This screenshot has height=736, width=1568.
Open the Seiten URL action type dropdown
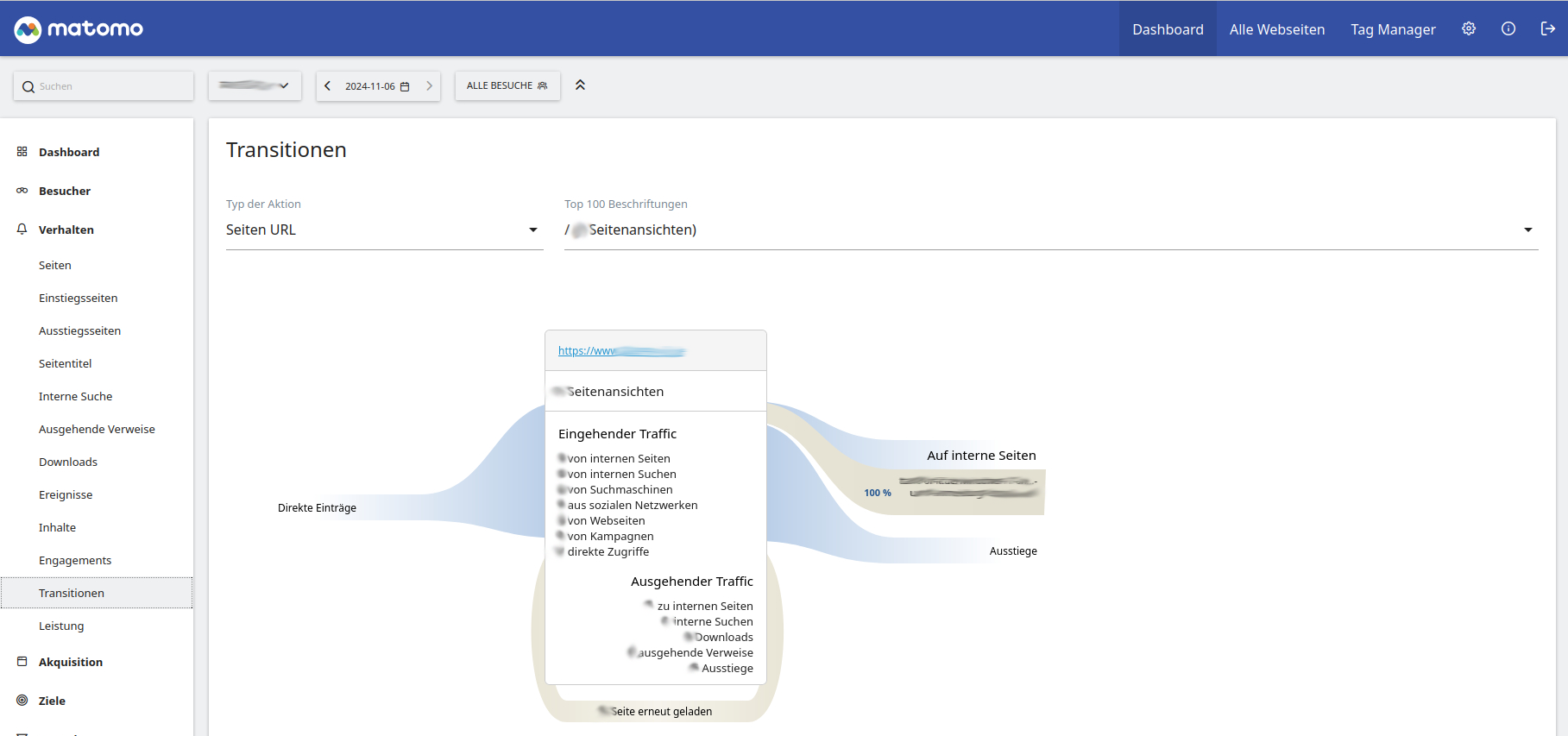coord(384,230)
